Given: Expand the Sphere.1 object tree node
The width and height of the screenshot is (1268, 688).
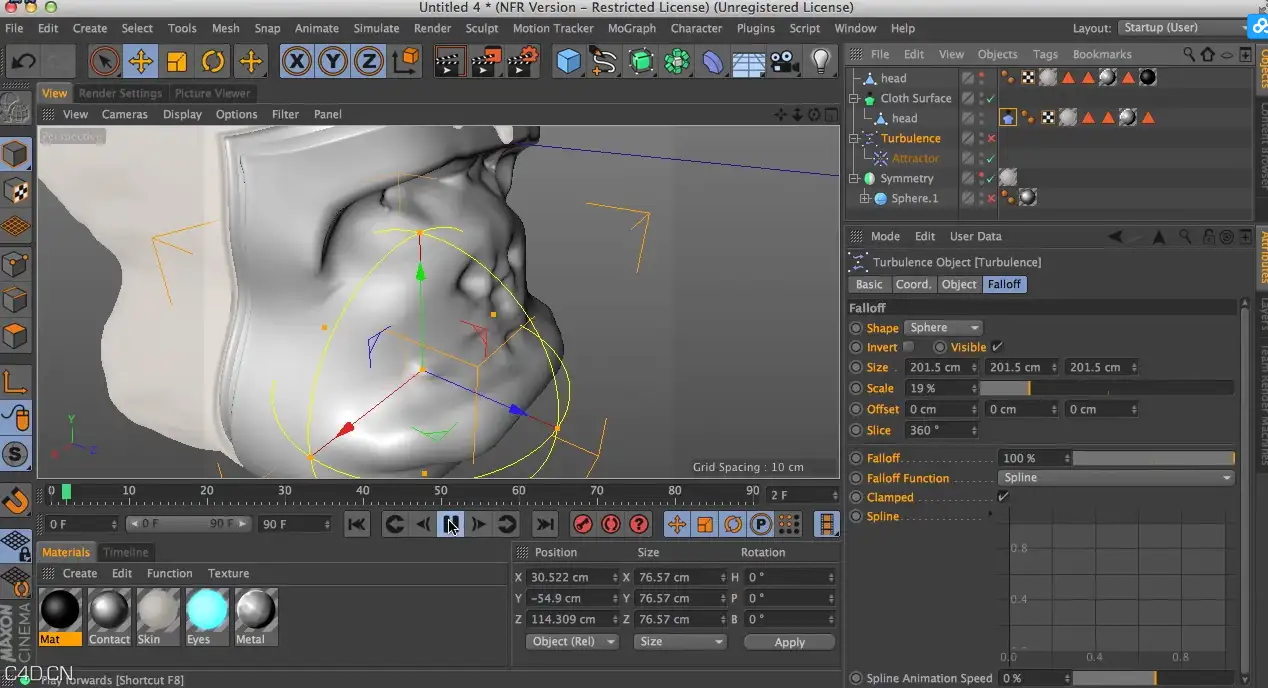Looking at the screenshot, I should [x=865, y=198].
